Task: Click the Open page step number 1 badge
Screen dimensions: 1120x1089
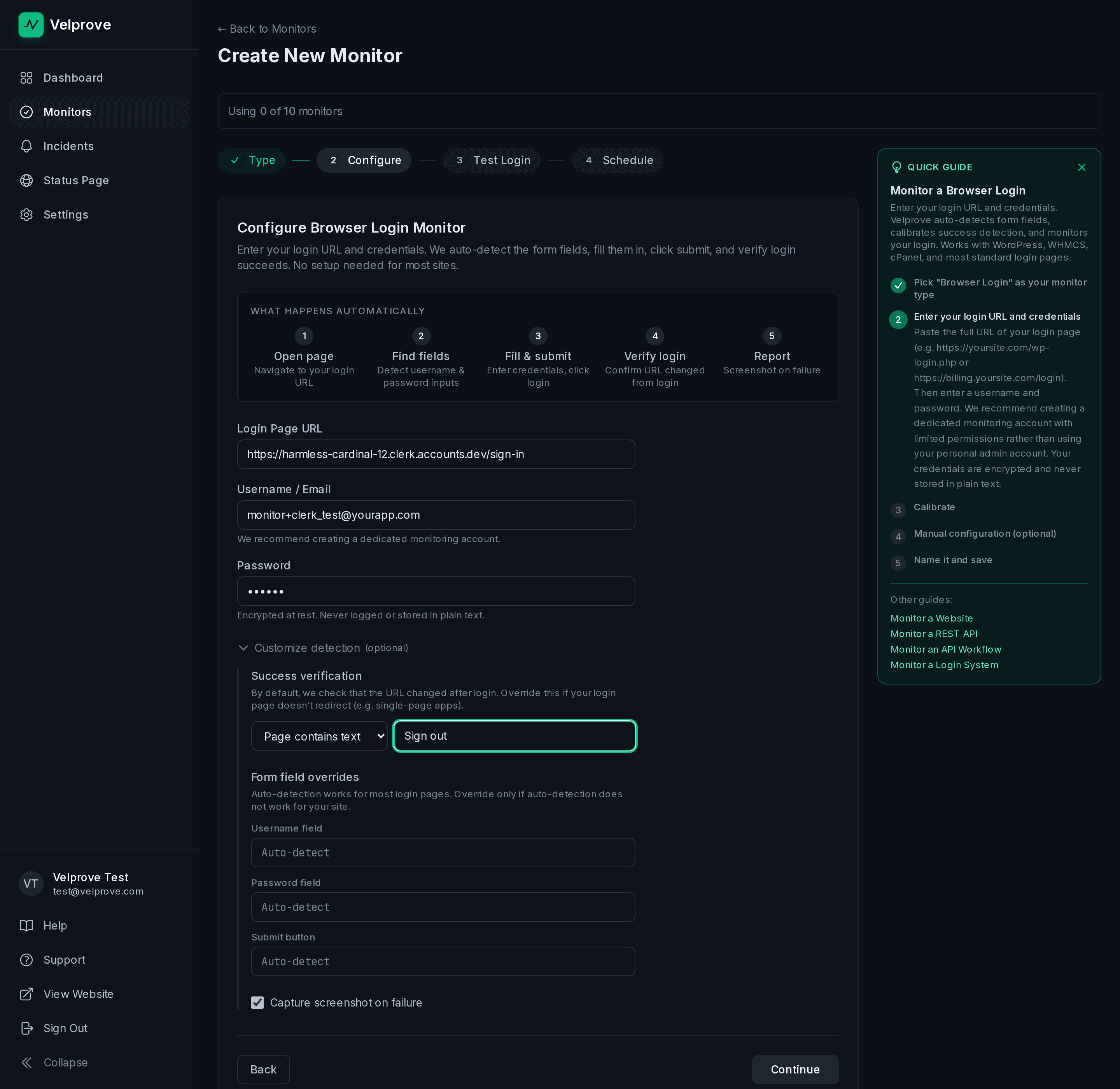Action: tap(304, 336)
